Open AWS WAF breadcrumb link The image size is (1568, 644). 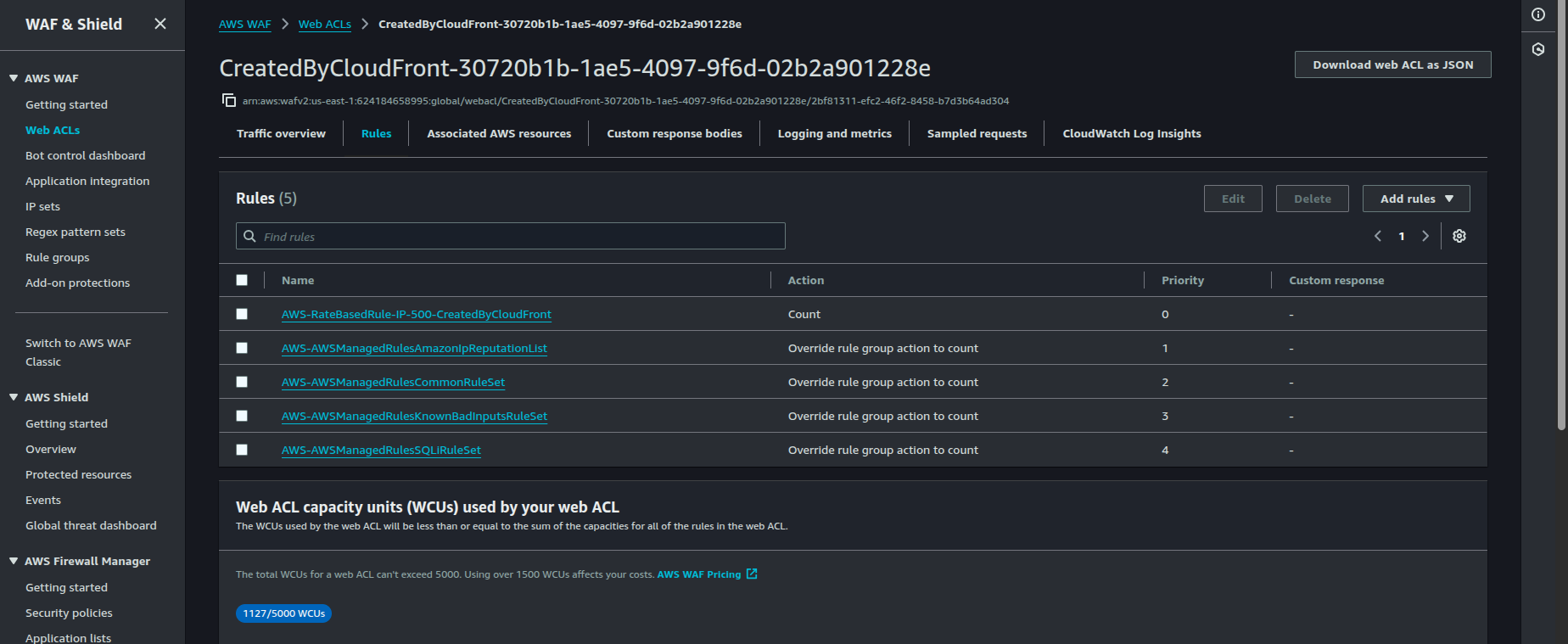coord(245,24)
